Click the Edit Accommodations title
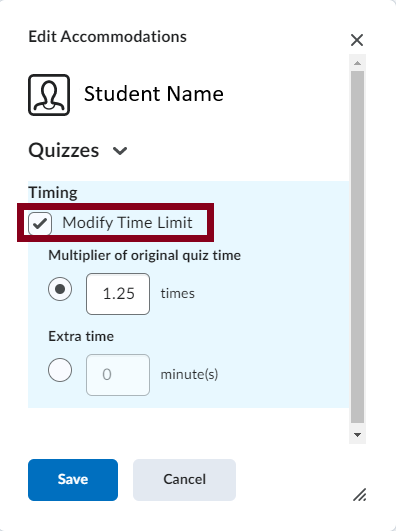The image size is (396, 531). (107, 37)
